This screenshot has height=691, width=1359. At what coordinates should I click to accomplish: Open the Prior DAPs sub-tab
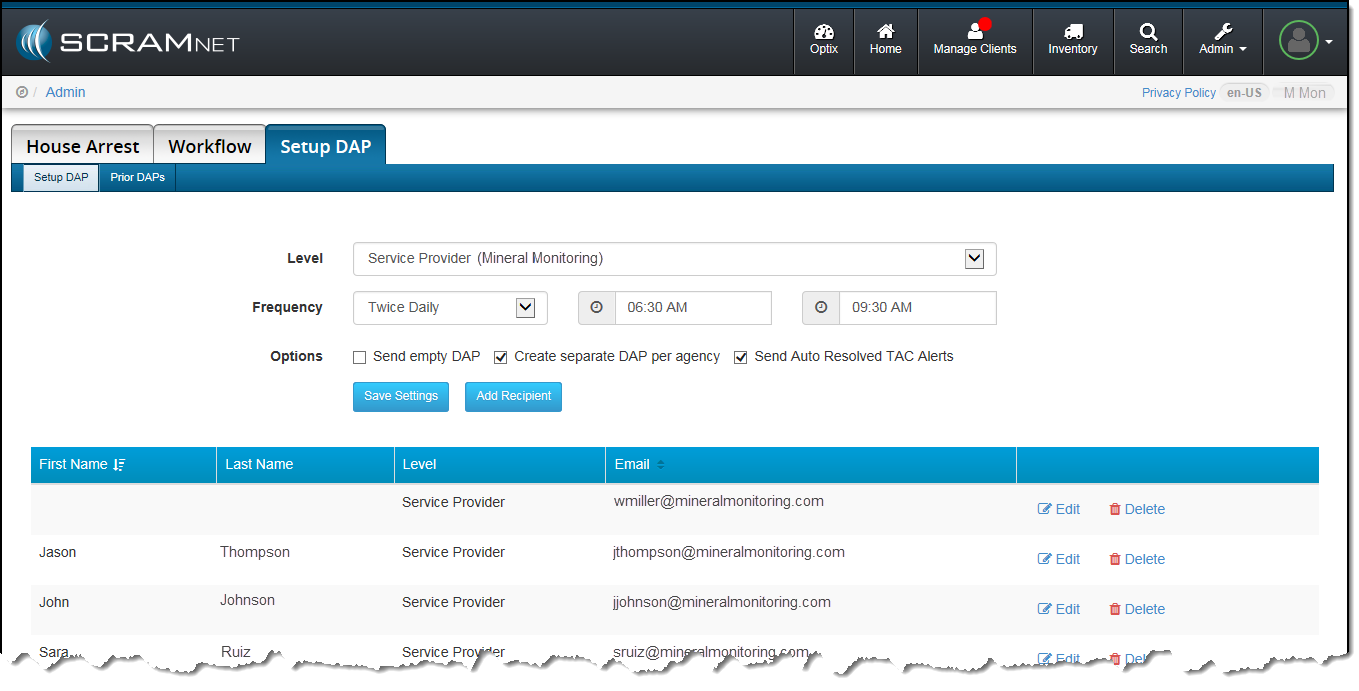[137, 178]
